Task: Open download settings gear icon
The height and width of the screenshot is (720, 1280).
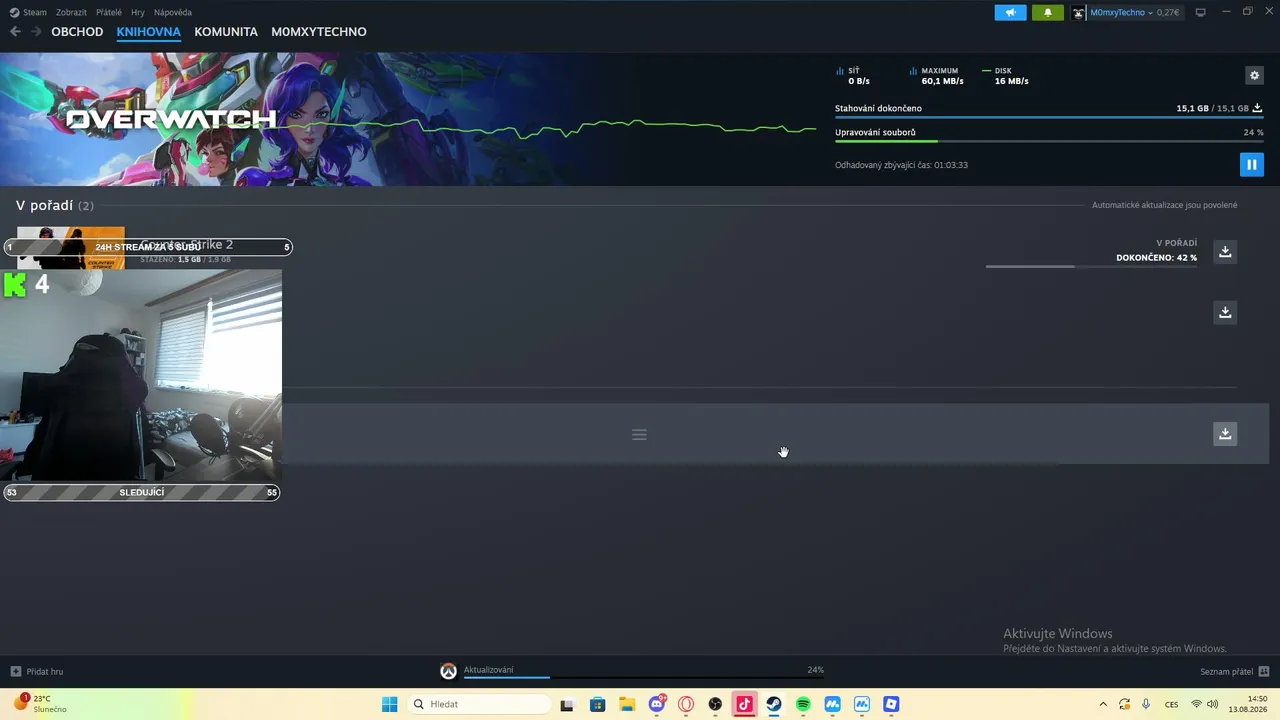Action: [1254, 75]
